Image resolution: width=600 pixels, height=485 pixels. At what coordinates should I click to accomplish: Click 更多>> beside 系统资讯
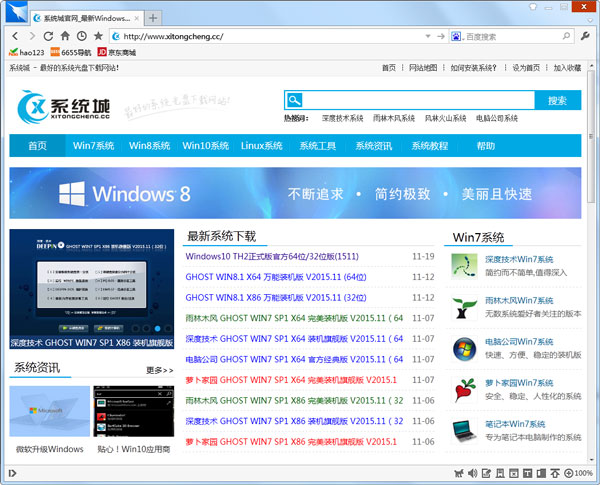160,370
